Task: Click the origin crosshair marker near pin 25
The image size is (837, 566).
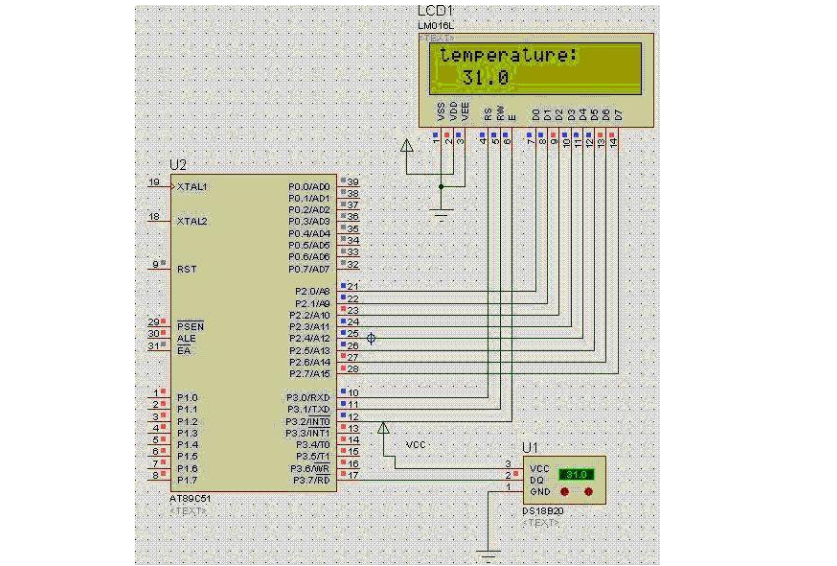Action: [x=371, y=339]
